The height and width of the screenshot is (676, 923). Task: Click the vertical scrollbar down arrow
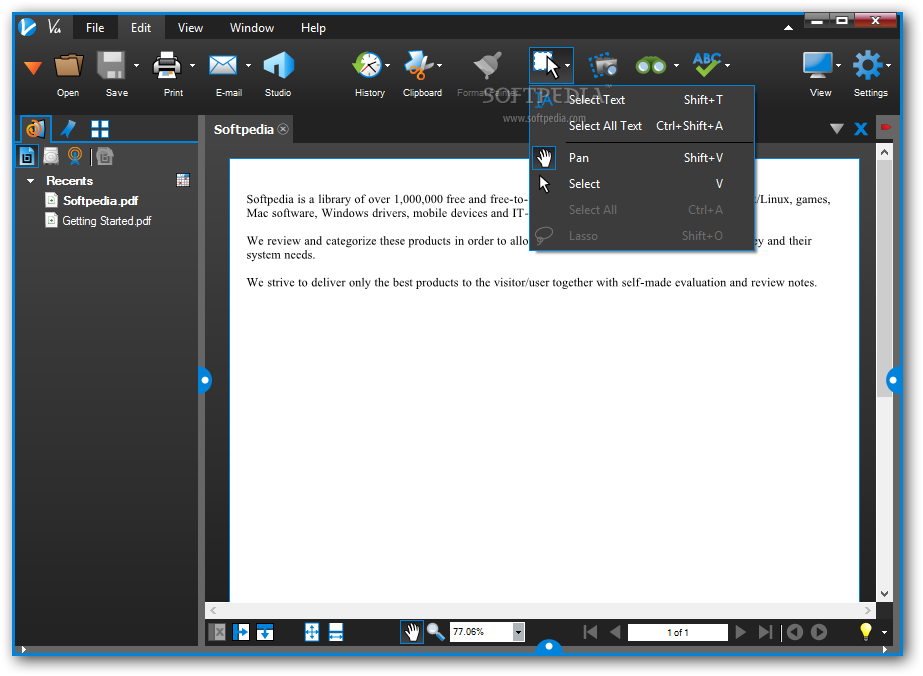click(884, 594)
